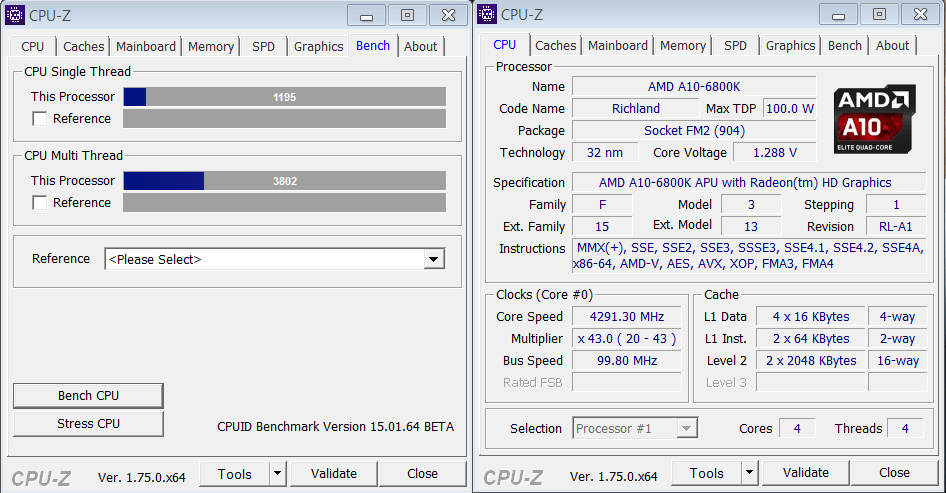Switch to the Mainboard tab in left window

point(146,46)
